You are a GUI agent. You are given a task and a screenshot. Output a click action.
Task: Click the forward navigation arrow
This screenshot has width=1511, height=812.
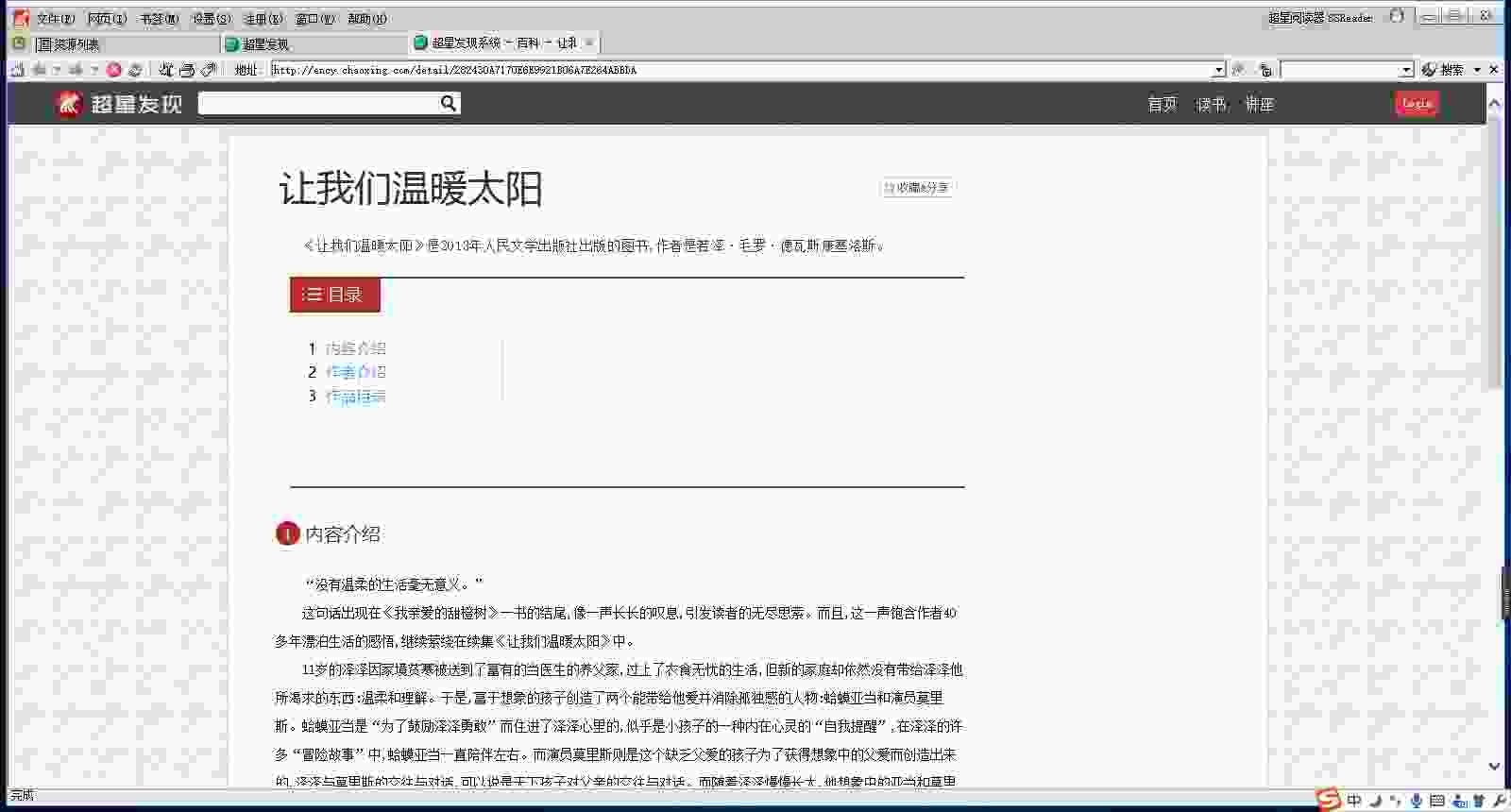click(x=76, y=69)
